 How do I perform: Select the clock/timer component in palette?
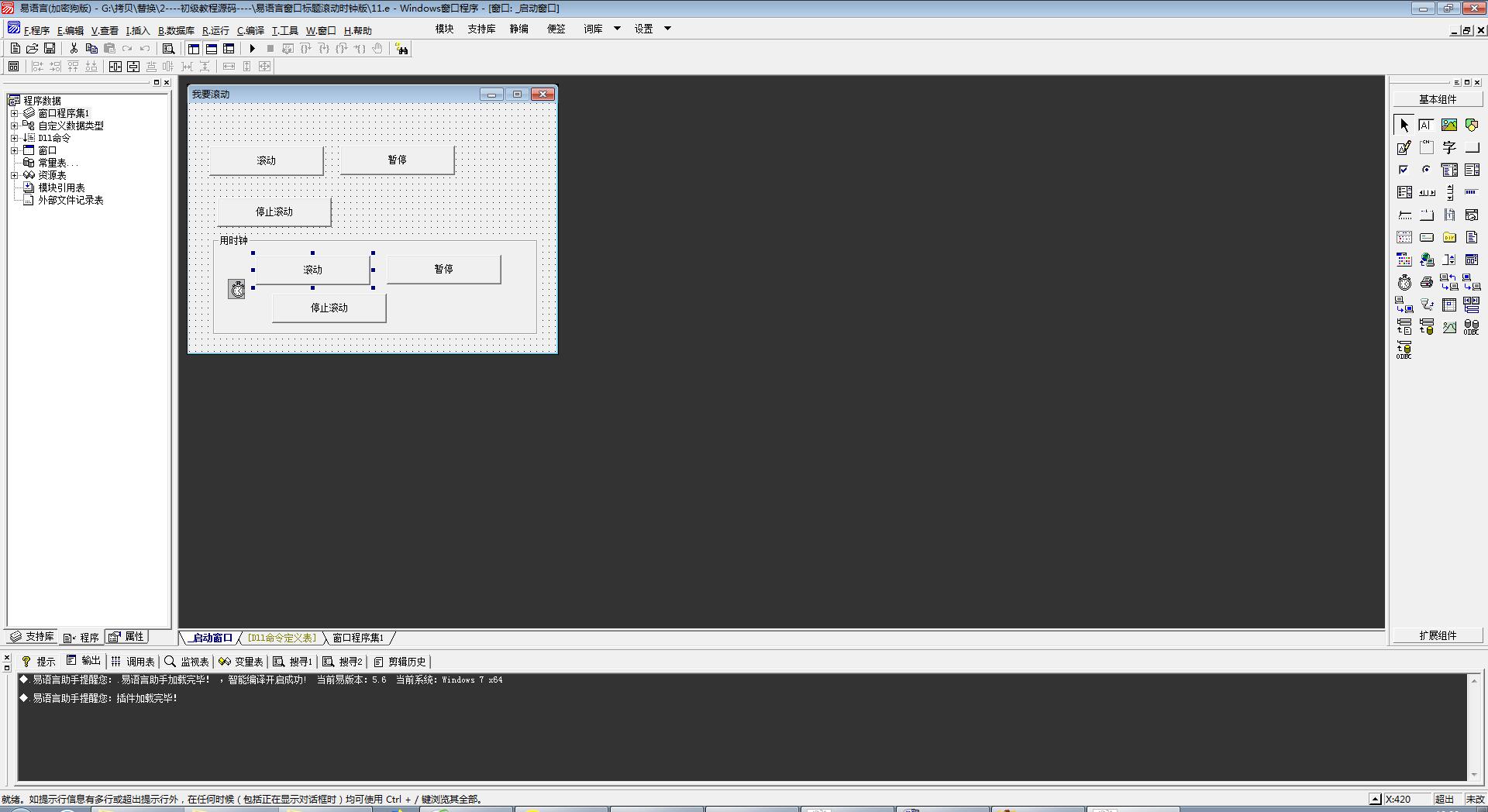click(x=1404, y=283)
